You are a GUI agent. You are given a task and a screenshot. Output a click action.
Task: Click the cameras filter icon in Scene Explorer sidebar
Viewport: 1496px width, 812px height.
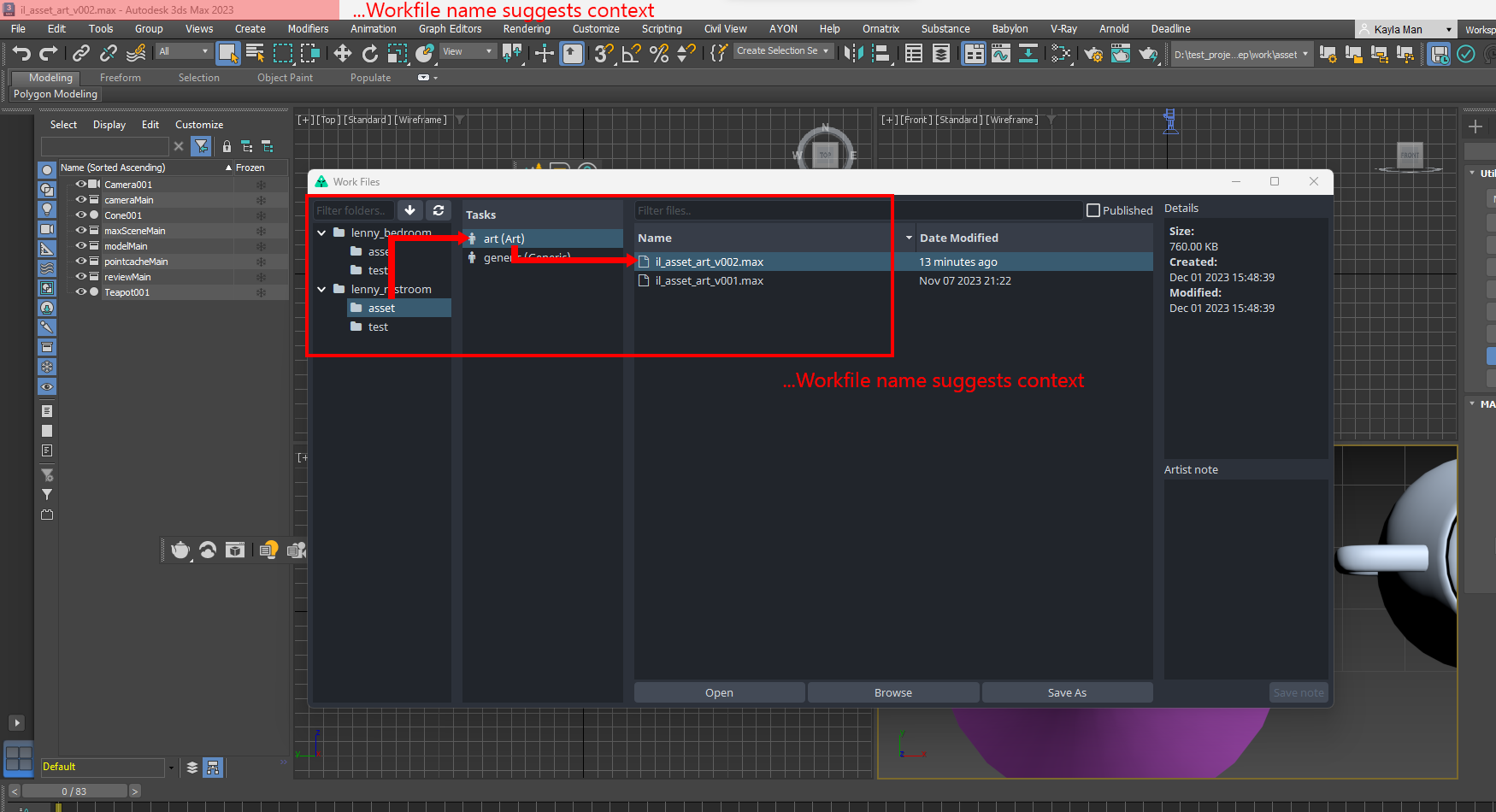click(x=47, y=229)
